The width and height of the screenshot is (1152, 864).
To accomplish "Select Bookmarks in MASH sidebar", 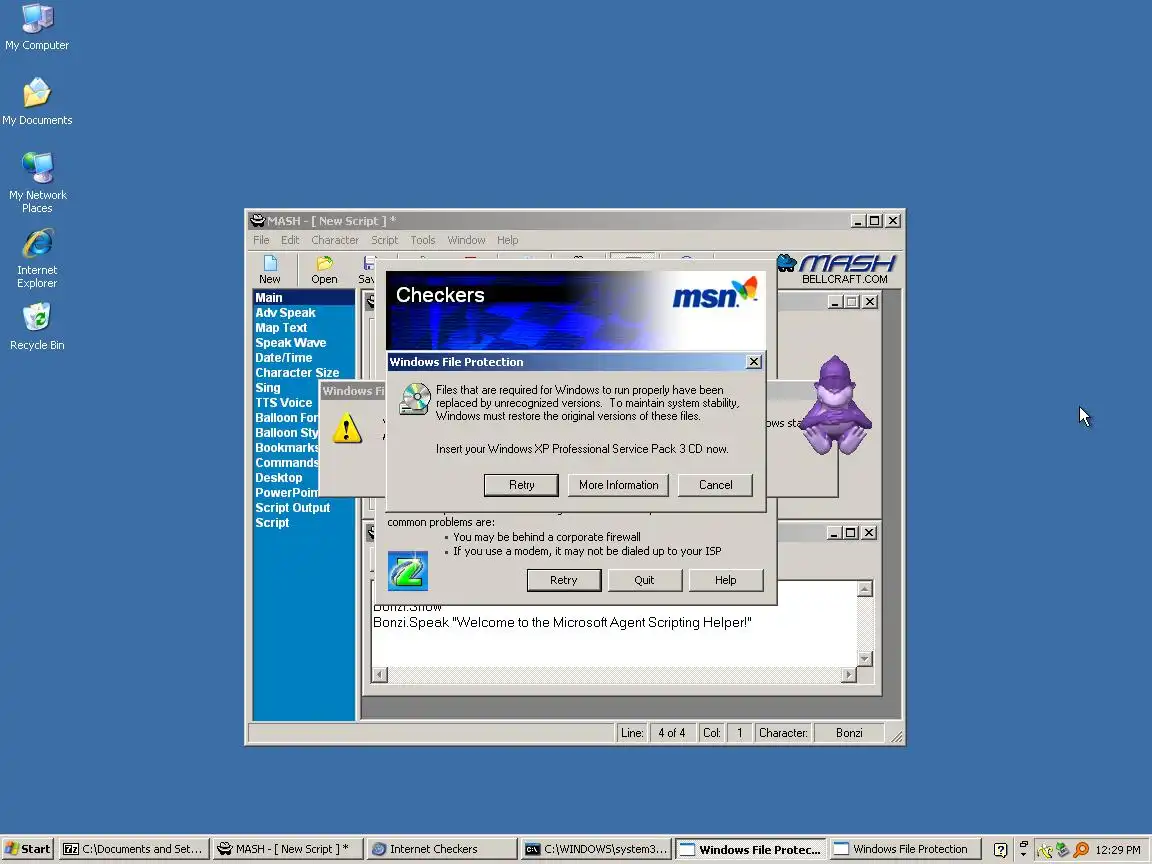I will coord(287,448).
